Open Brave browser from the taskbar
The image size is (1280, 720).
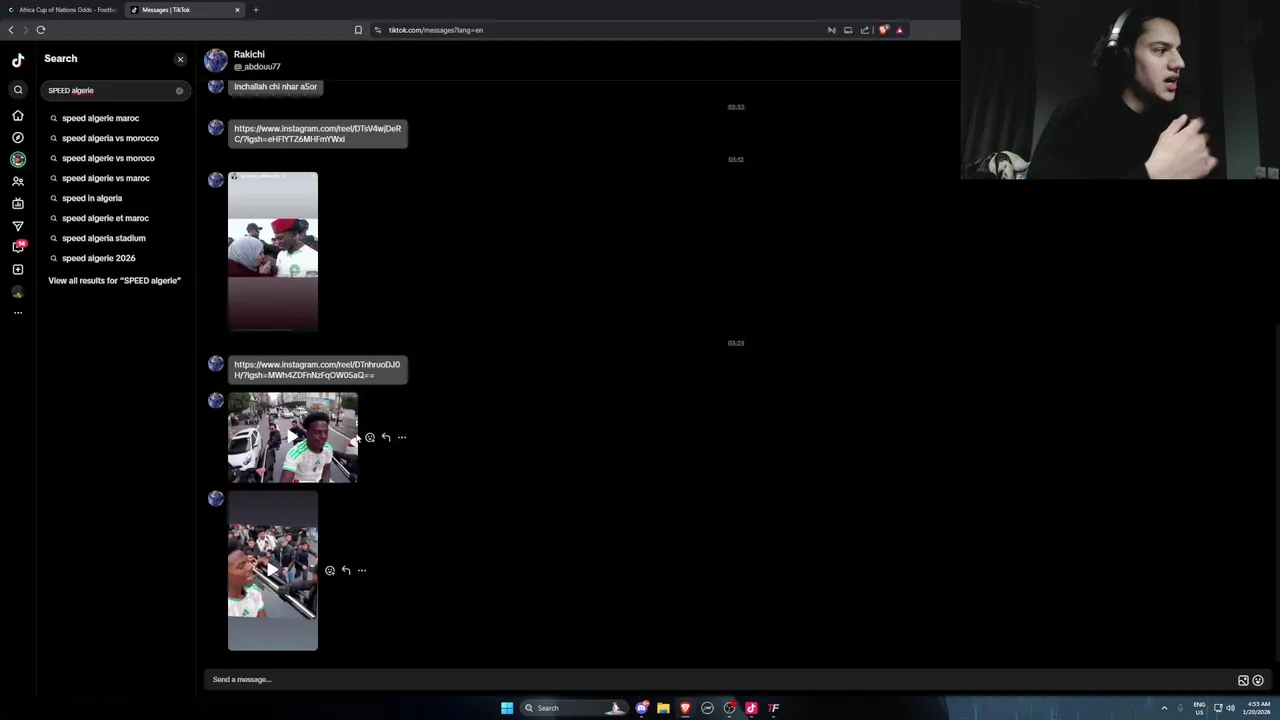click(685, 708)
